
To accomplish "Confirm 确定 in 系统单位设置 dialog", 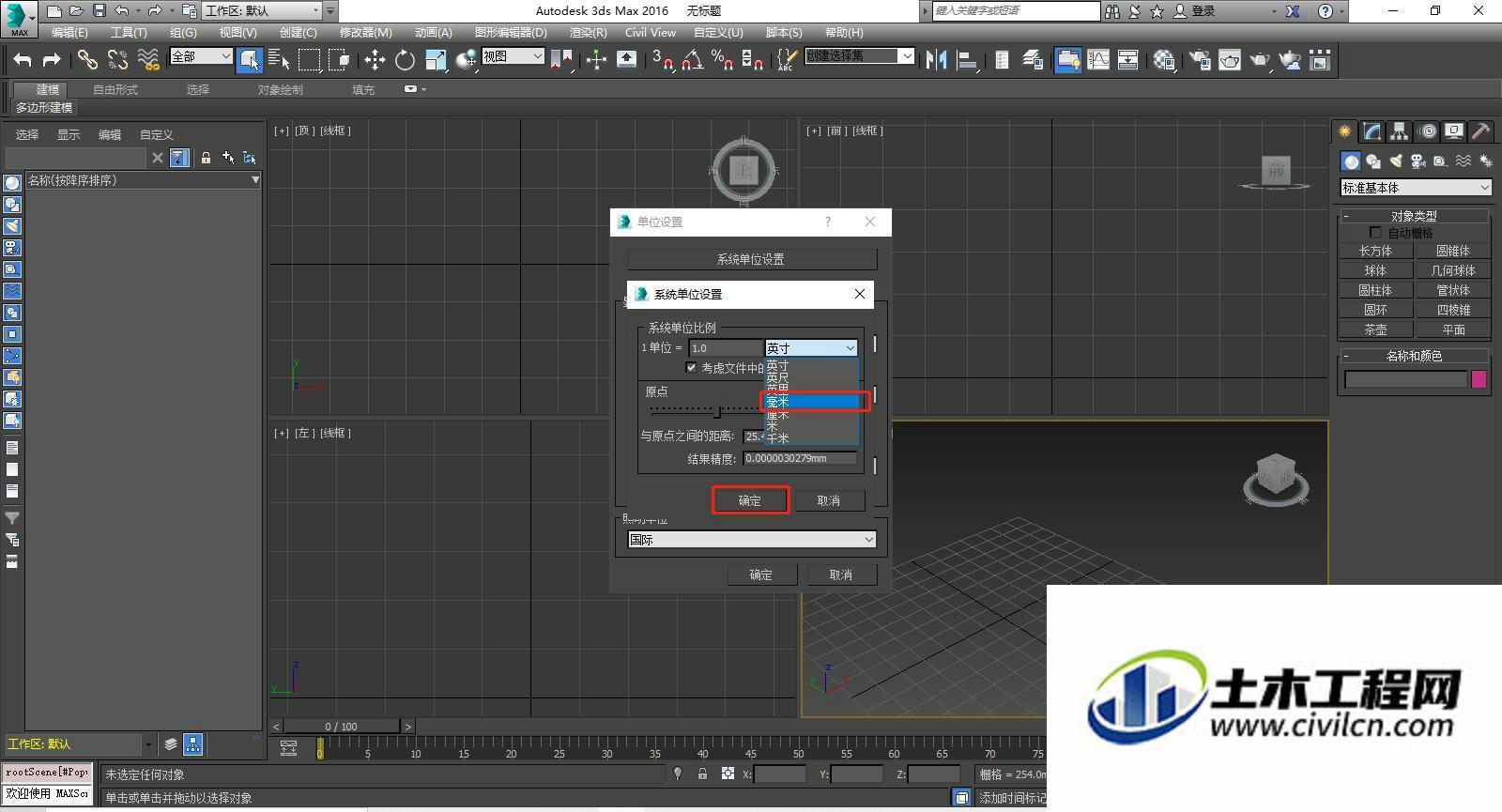I will point(750,500).
